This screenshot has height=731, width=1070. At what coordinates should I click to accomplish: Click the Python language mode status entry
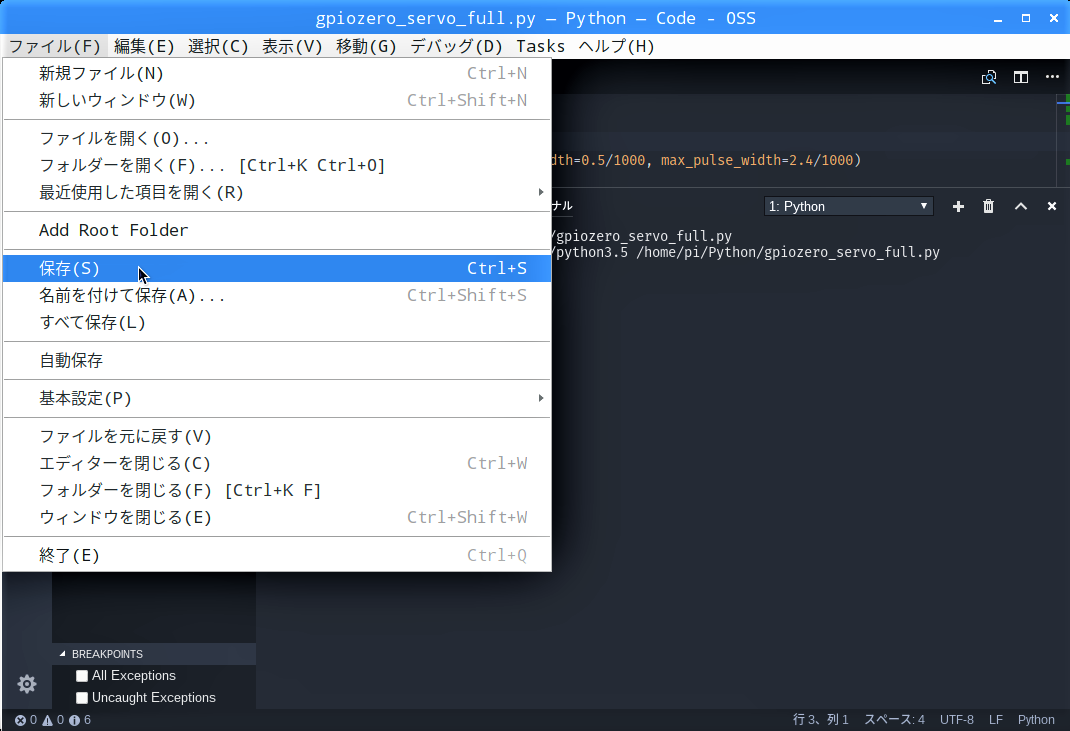point(1036,720)
